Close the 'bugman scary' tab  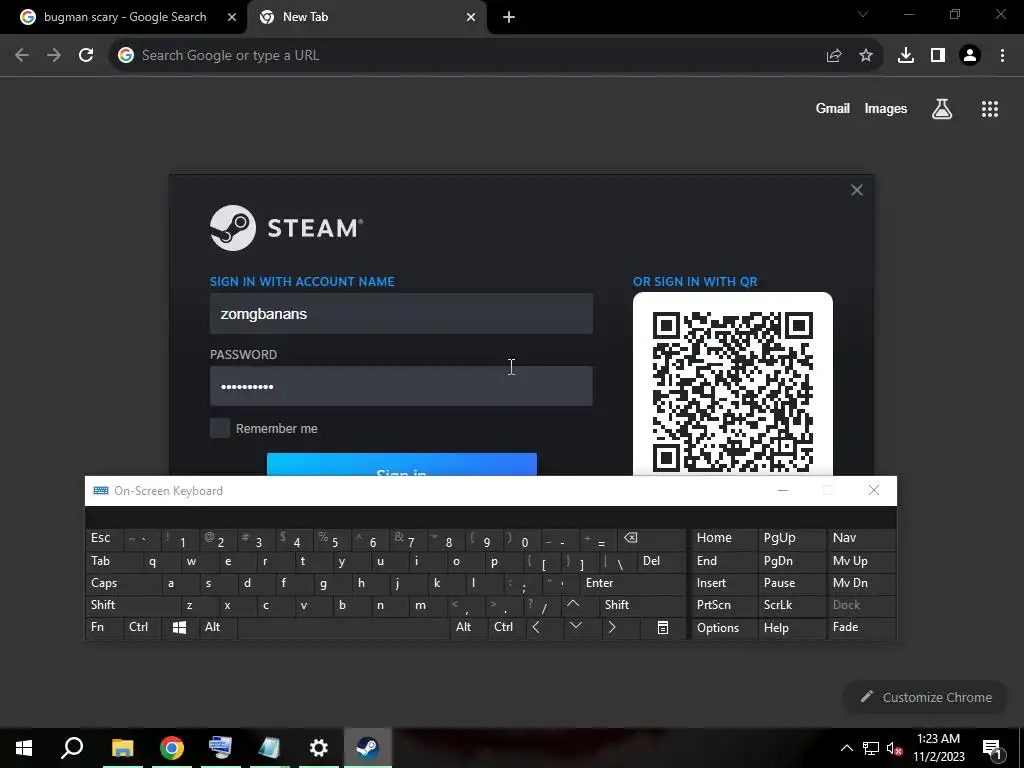(x=232, y=18)
